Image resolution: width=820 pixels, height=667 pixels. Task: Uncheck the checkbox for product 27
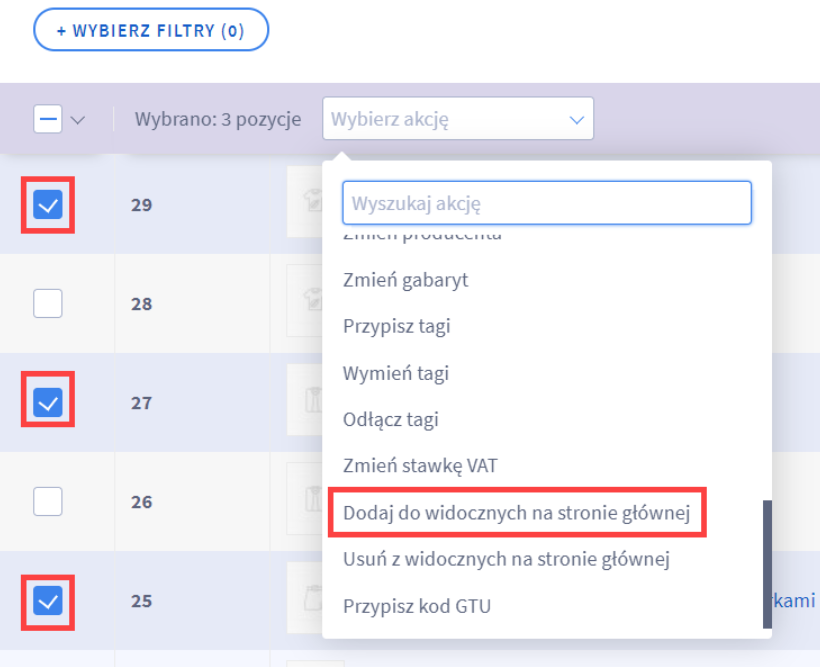click(x=48, y=402)
